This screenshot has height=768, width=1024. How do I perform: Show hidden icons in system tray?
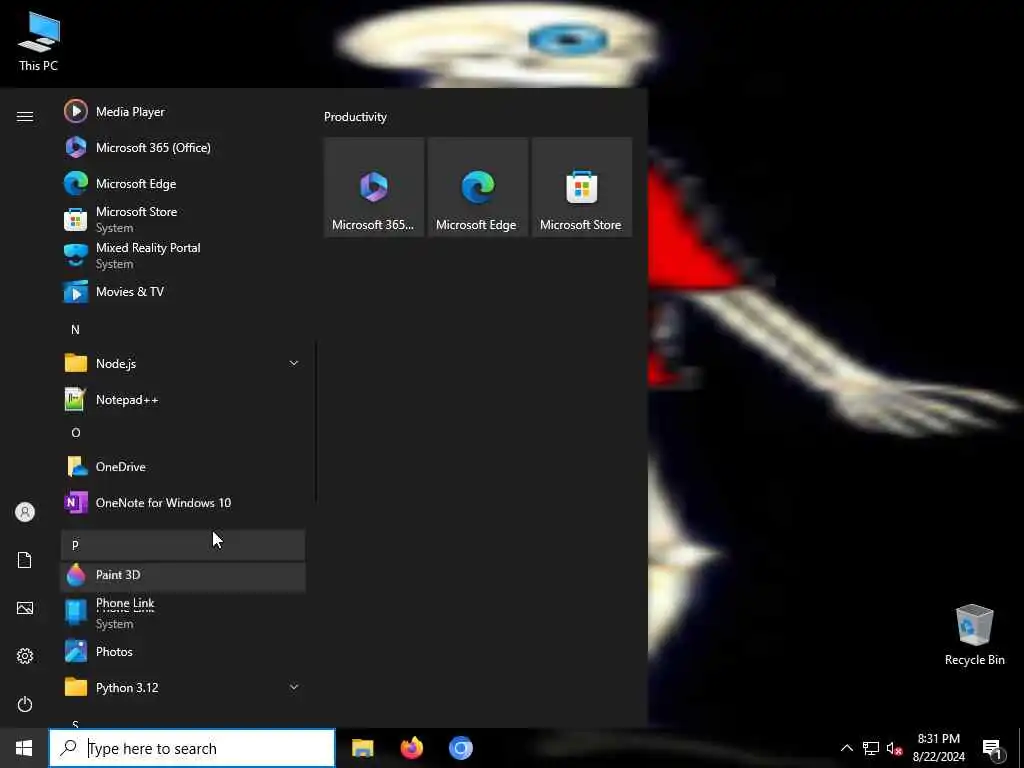coord(846,748)
